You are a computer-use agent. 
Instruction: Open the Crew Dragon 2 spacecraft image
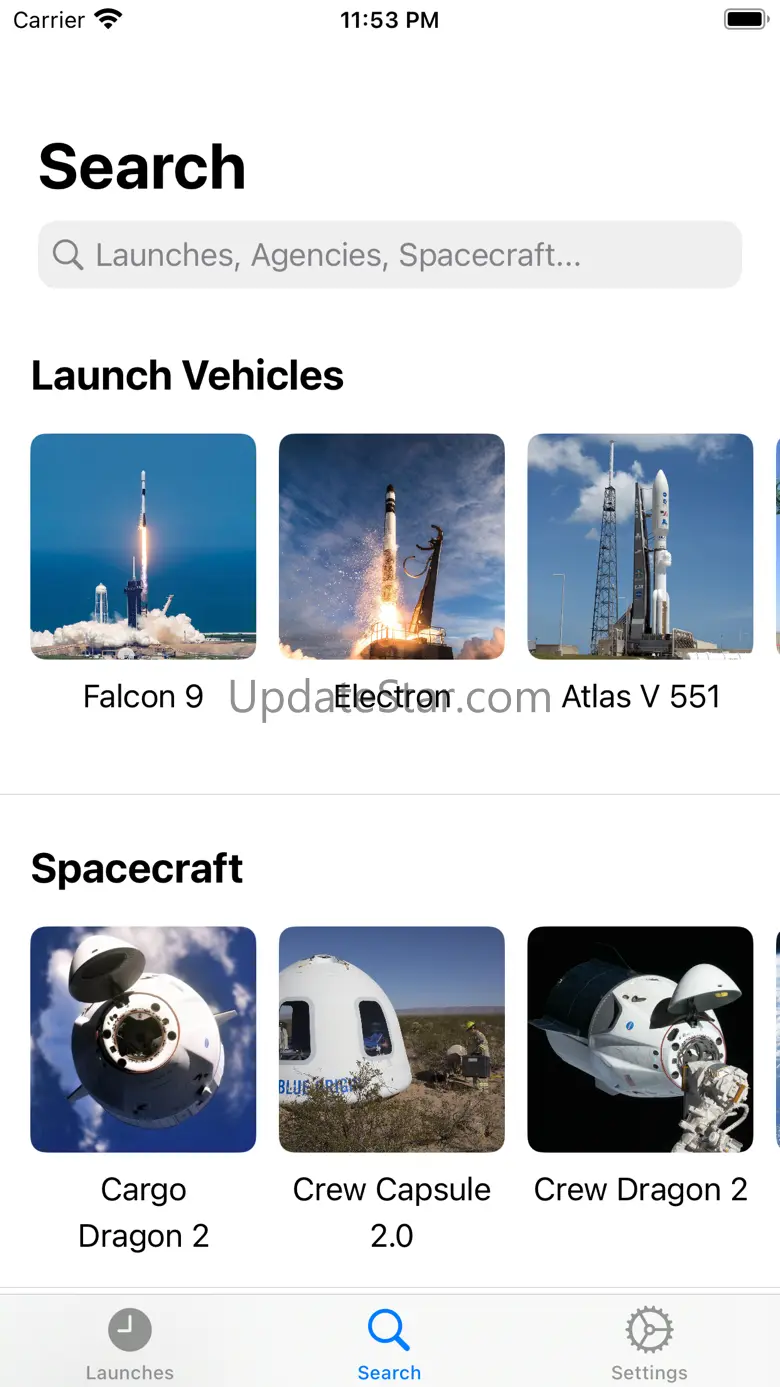click(640, 1039)
